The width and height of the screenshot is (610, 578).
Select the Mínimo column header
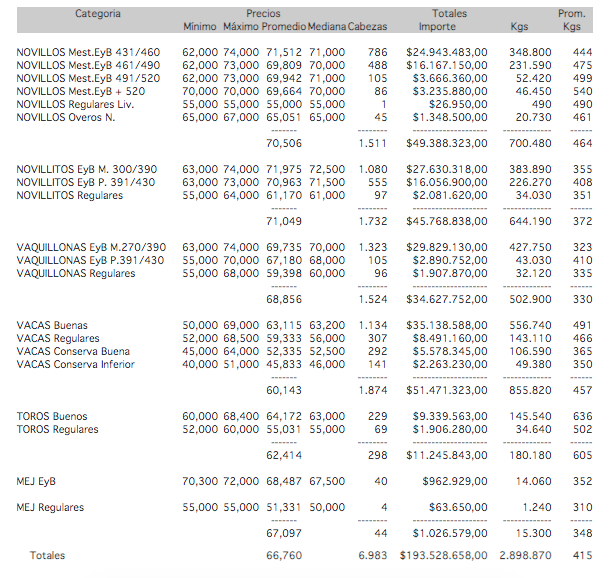200,27
